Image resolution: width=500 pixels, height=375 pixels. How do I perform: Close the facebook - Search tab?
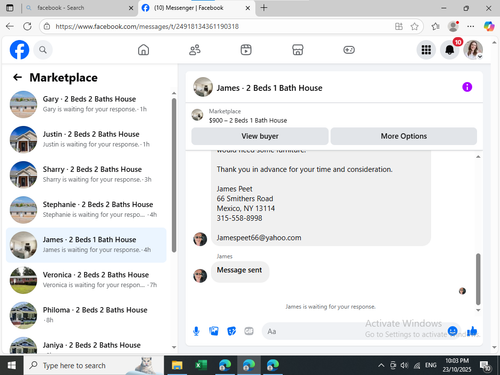click(131, 8)
